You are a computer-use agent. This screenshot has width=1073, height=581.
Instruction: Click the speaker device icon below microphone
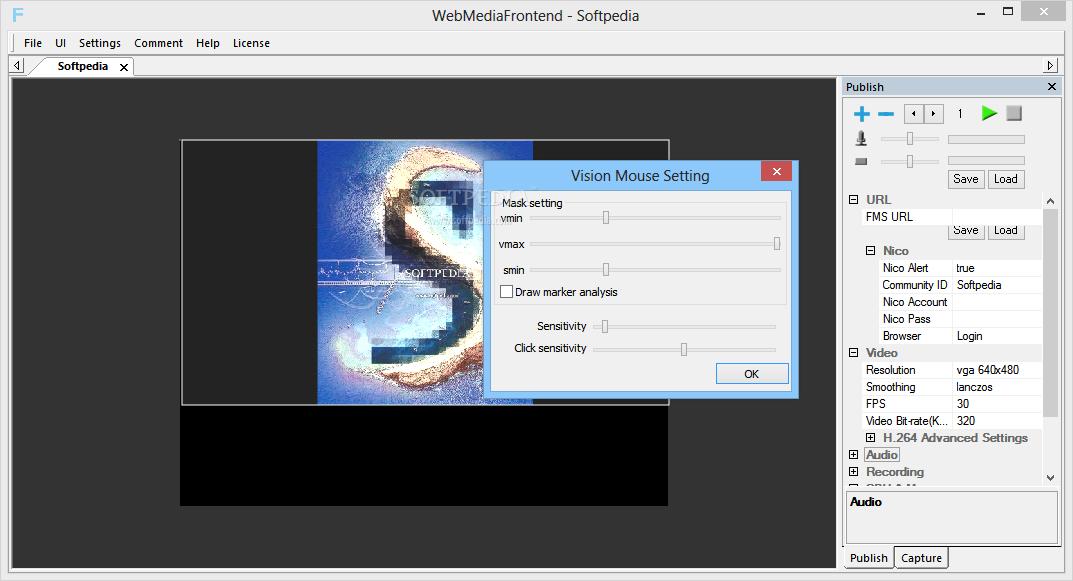[862, 162]
